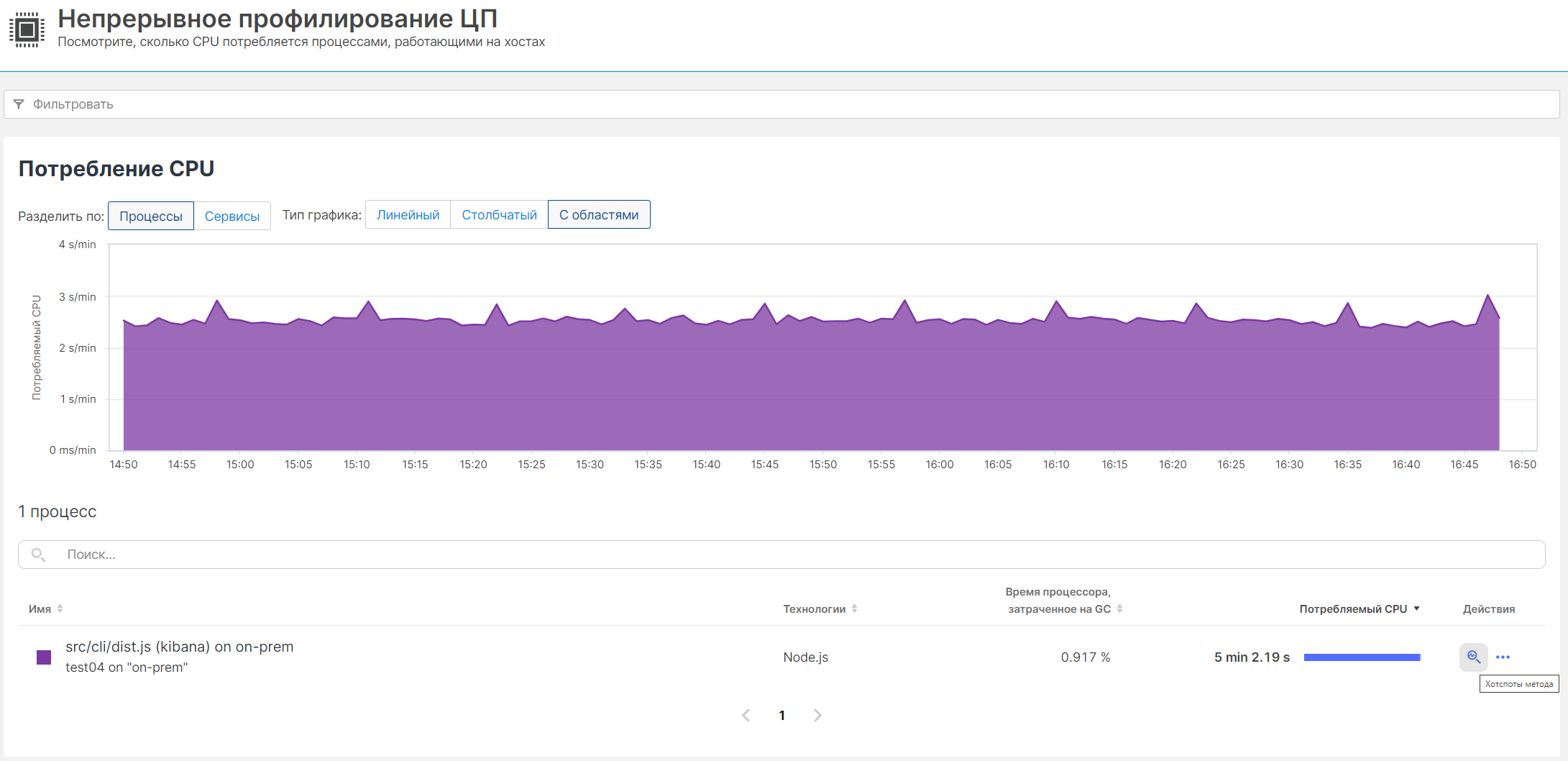
Task: Sort by Имя column arrows
Action: [x=60, y=609]
